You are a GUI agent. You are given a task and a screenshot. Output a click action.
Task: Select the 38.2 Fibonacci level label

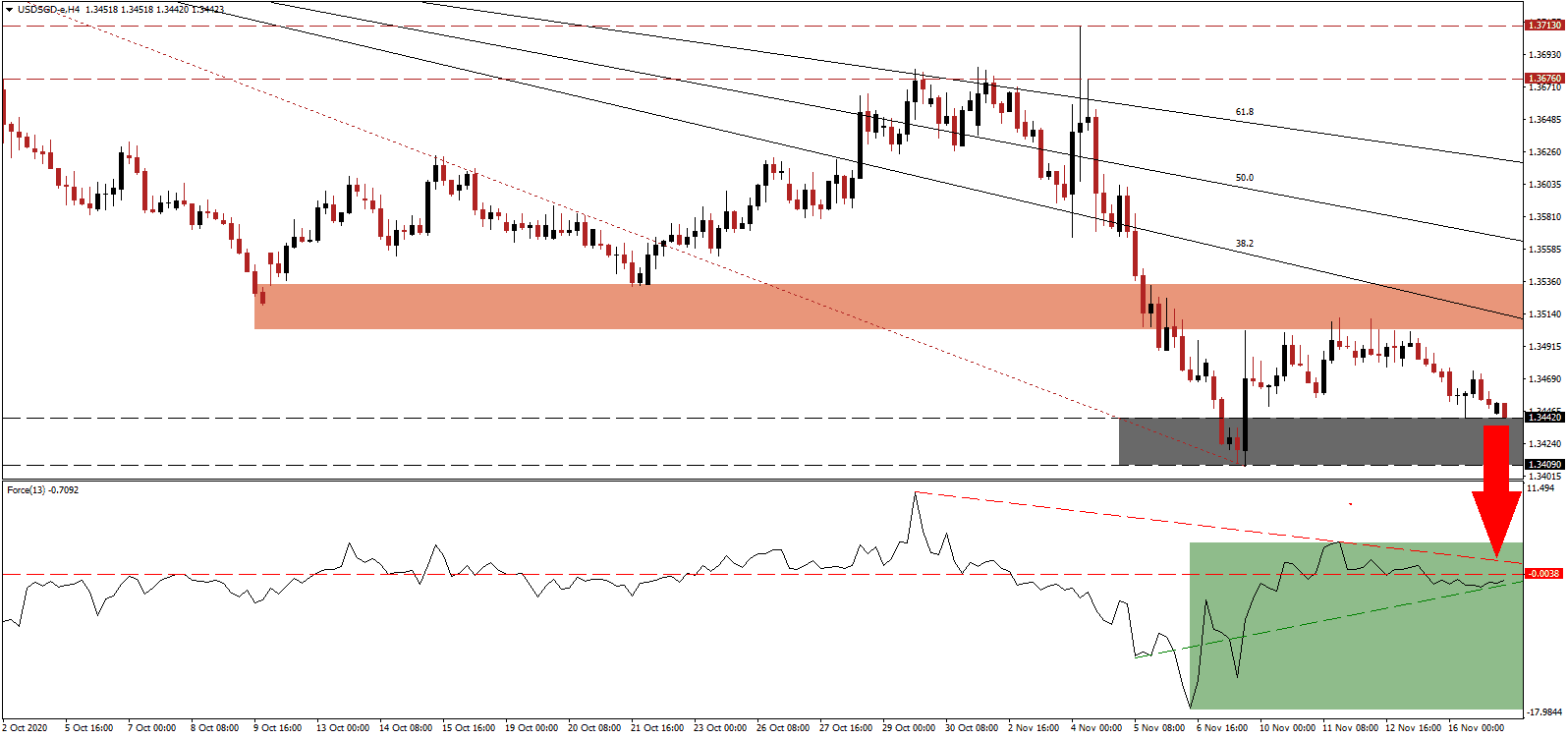pos(1244,244)
